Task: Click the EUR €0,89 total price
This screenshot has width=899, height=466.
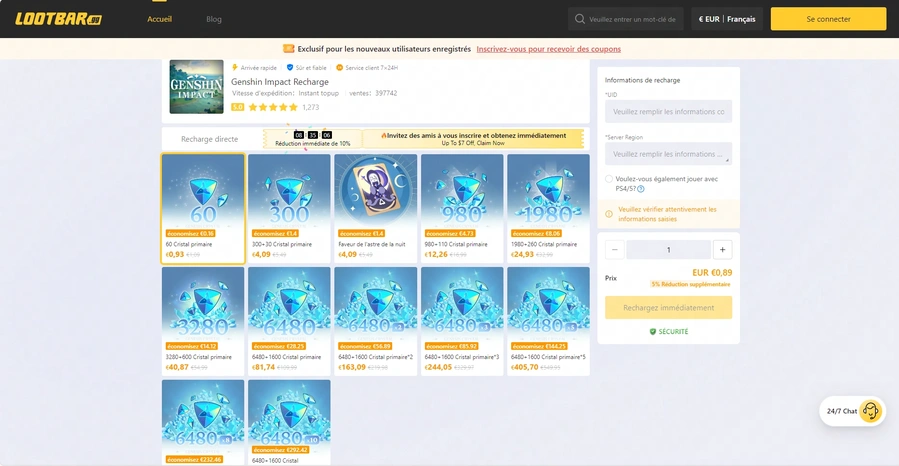Action: pos(712,273)
